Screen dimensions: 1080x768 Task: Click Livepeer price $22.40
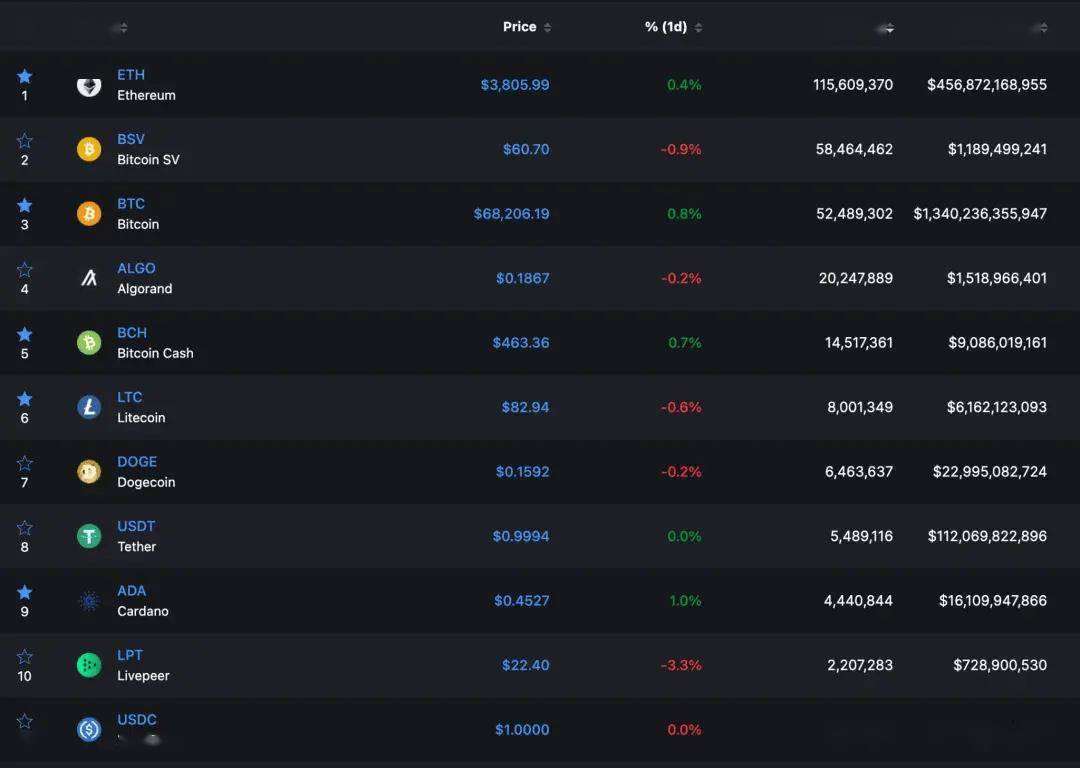(x=526, y=665)
